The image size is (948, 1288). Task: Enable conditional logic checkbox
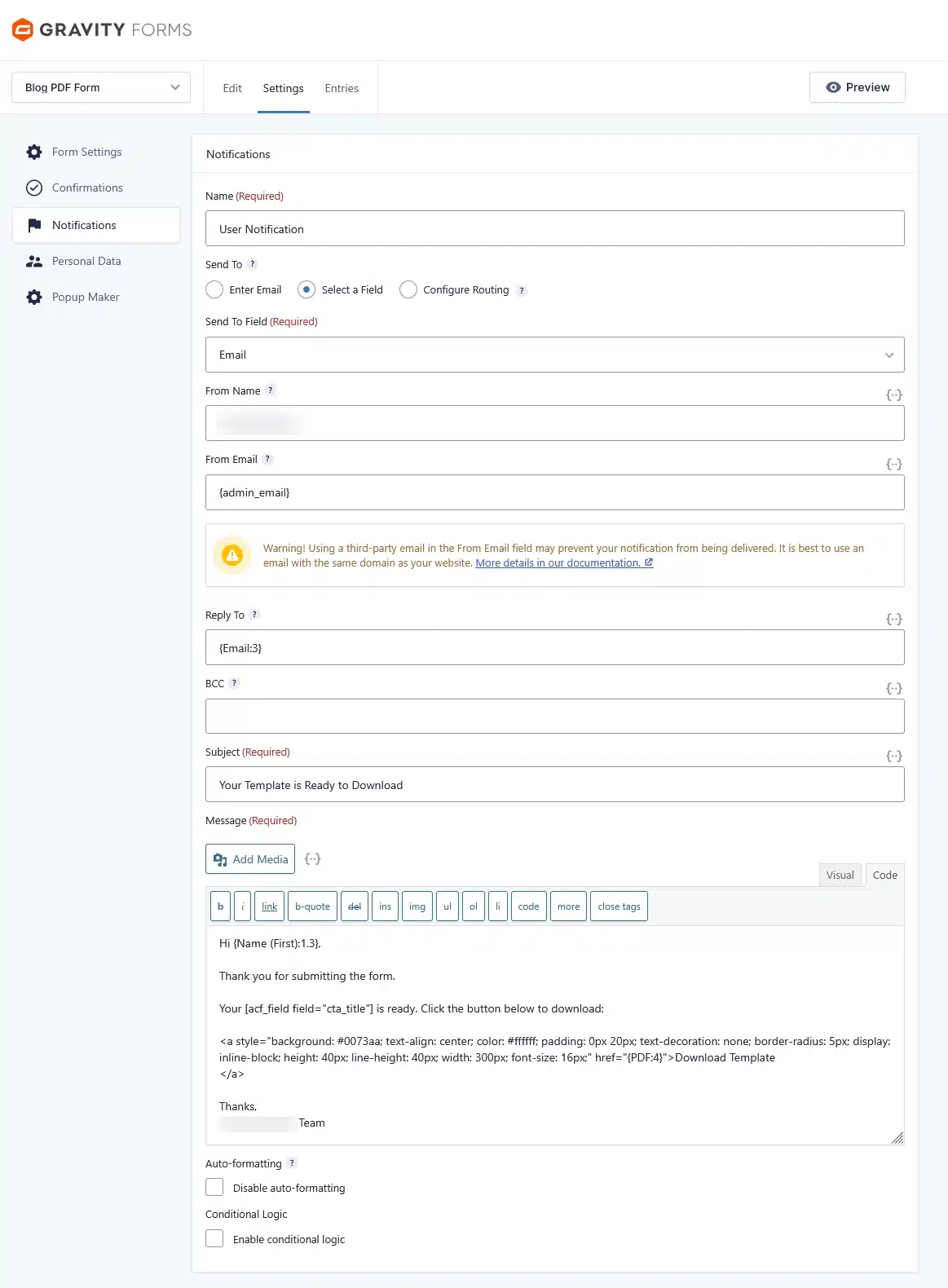(x=214, y=1238)
